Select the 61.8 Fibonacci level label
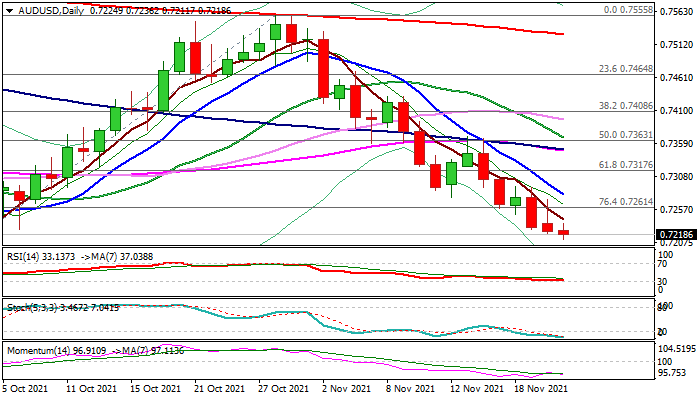The image size is (700, 400). (625, 164)
